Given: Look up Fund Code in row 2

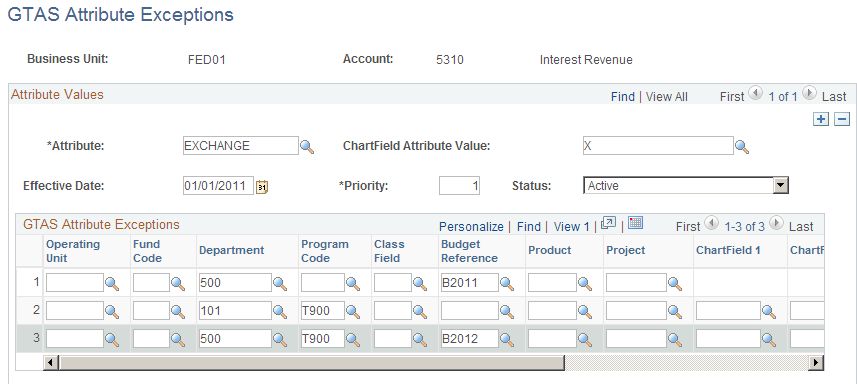Looking at the screenshot, I should 178,311.
